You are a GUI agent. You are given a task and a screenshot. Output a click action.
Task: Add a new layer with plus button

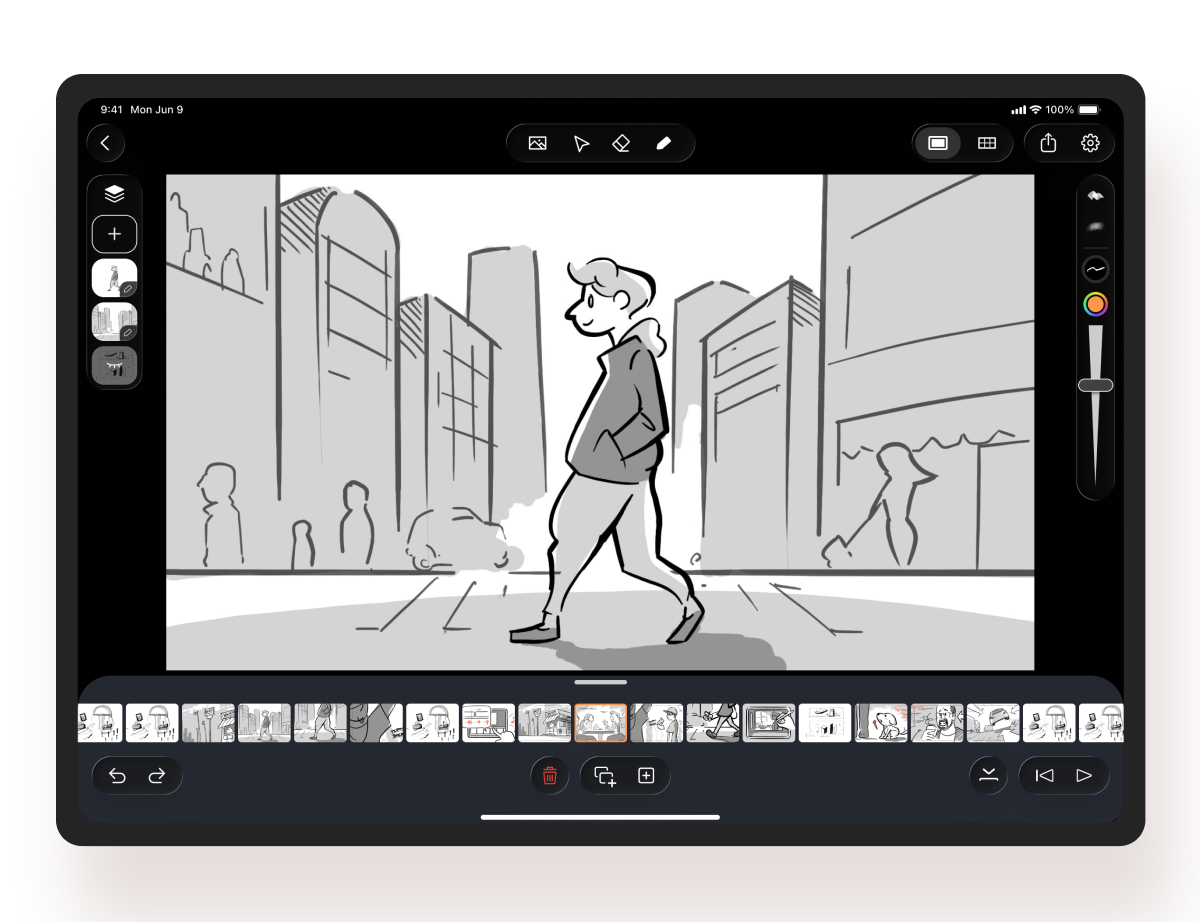point(115,234)
